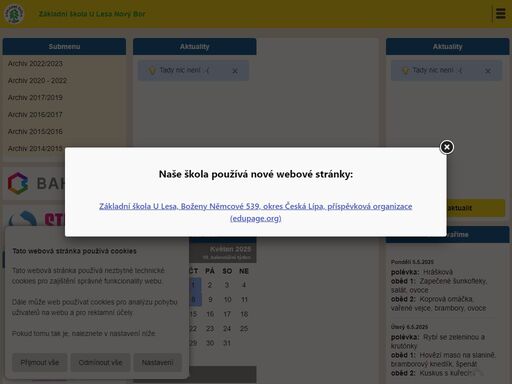
Task: Click the lightbulb icon in right Aktuality notice
Action: tap(405, 70)
